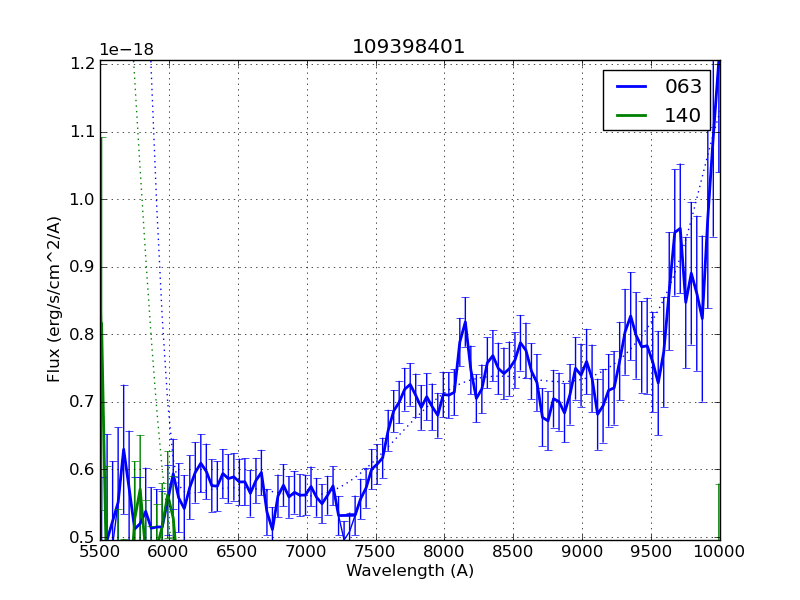Click the Wavelength (A) x-axis label
This screenshot has height=600, width=800.
click(x=410, y=571)
